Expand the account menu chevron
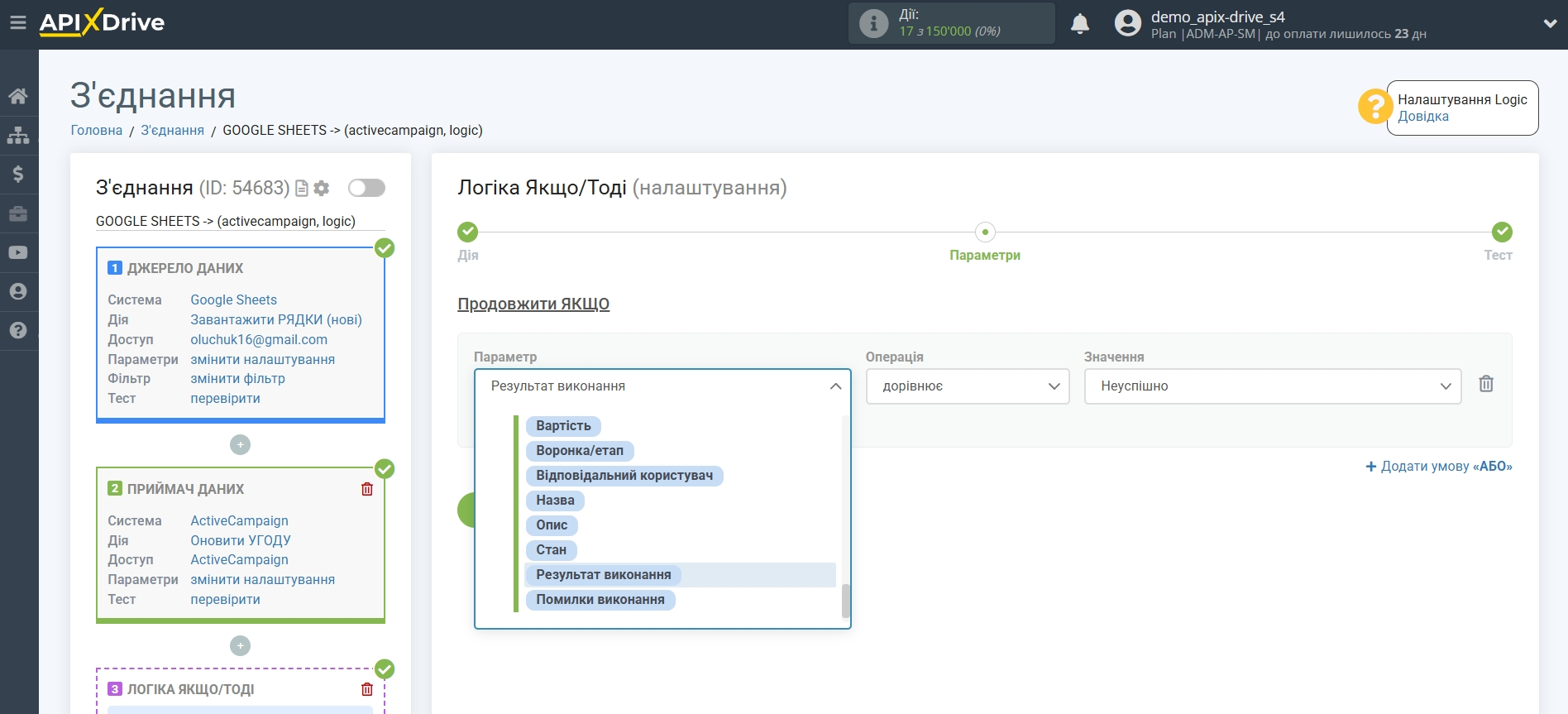This screenshot has height=714, width=1568. (1550, 24)
